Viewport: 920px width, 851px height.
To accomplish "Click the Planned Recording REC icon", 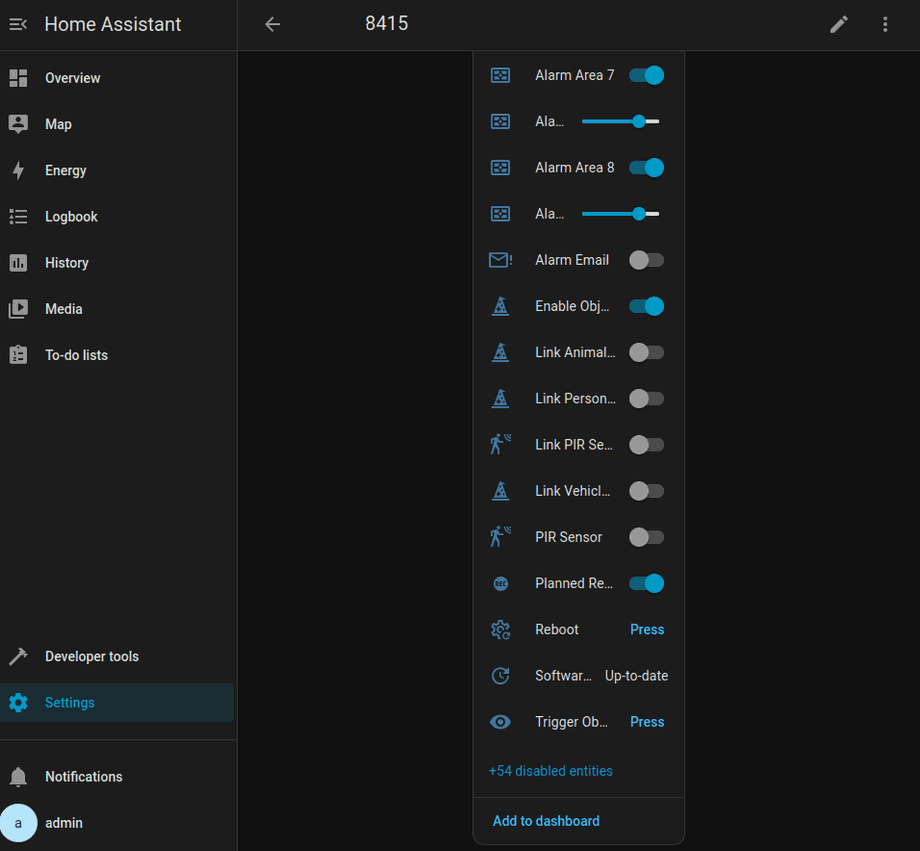I will point(500,584).
